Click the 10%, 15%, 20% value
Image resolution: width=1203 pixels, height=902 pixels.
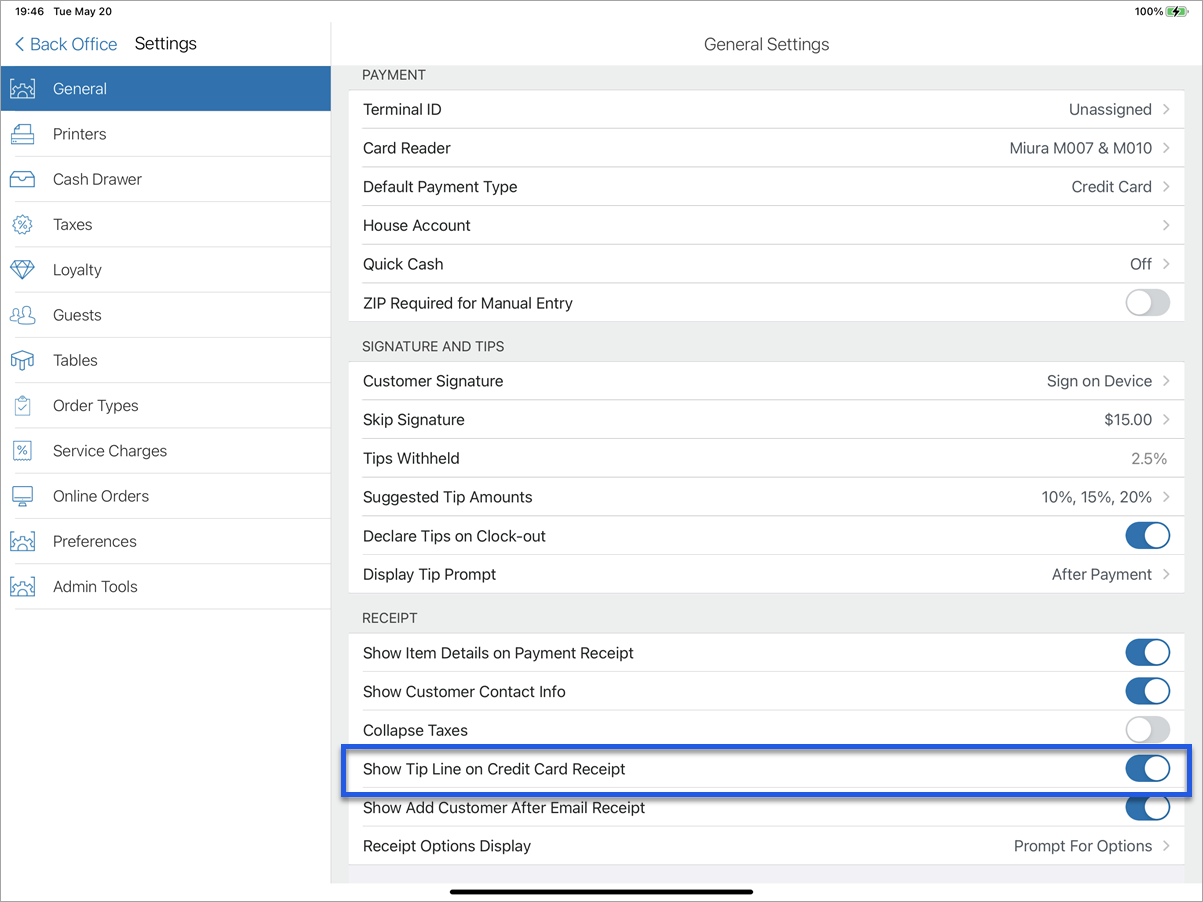(1097, 497)
